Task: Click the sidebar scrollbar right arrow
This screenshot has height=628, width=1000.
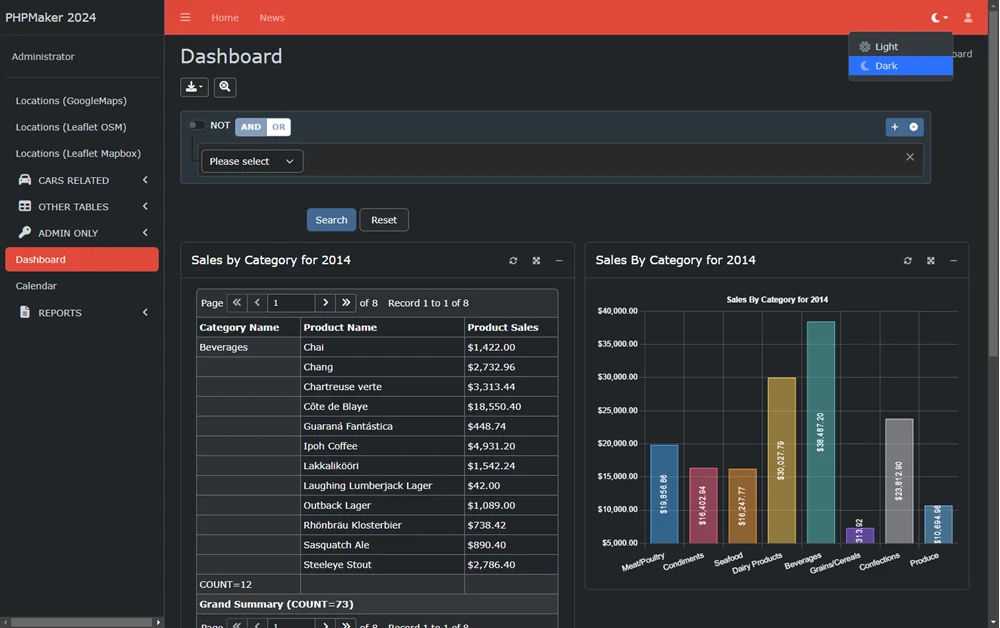Action: pyautogui.click(x=158, y=622)
